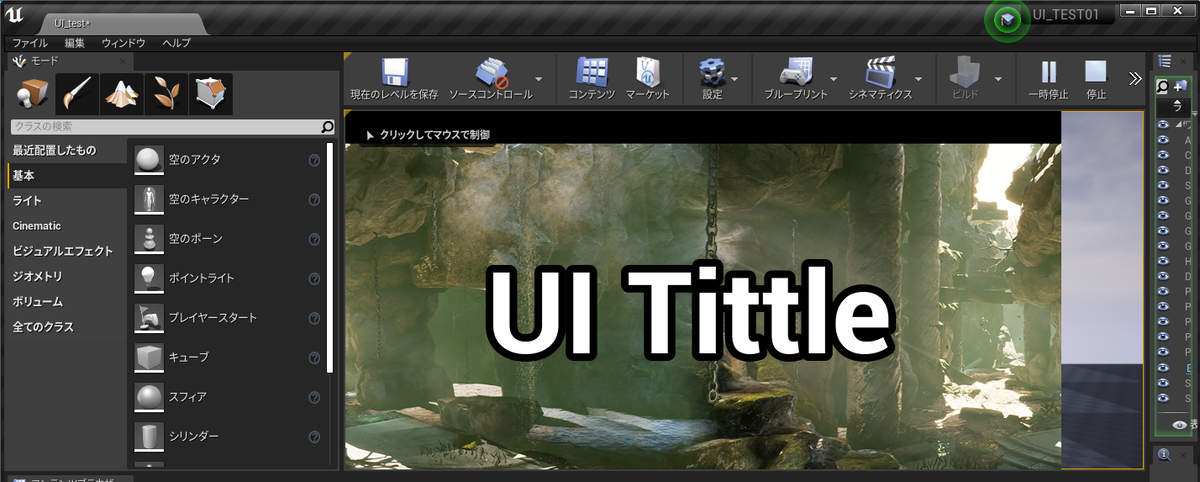Expand the toolbar overflow double chevron
Screen dimensions: 1200x482
pos(1134,78)
